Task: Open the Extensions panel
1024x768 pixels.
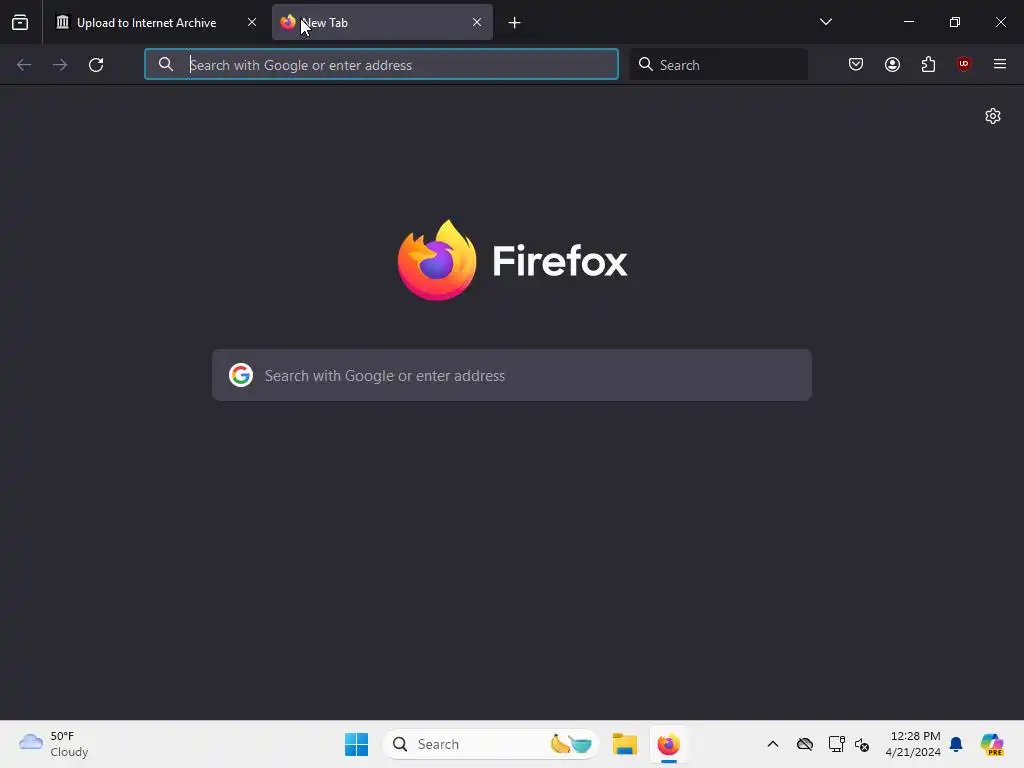Action: (928, 64)
